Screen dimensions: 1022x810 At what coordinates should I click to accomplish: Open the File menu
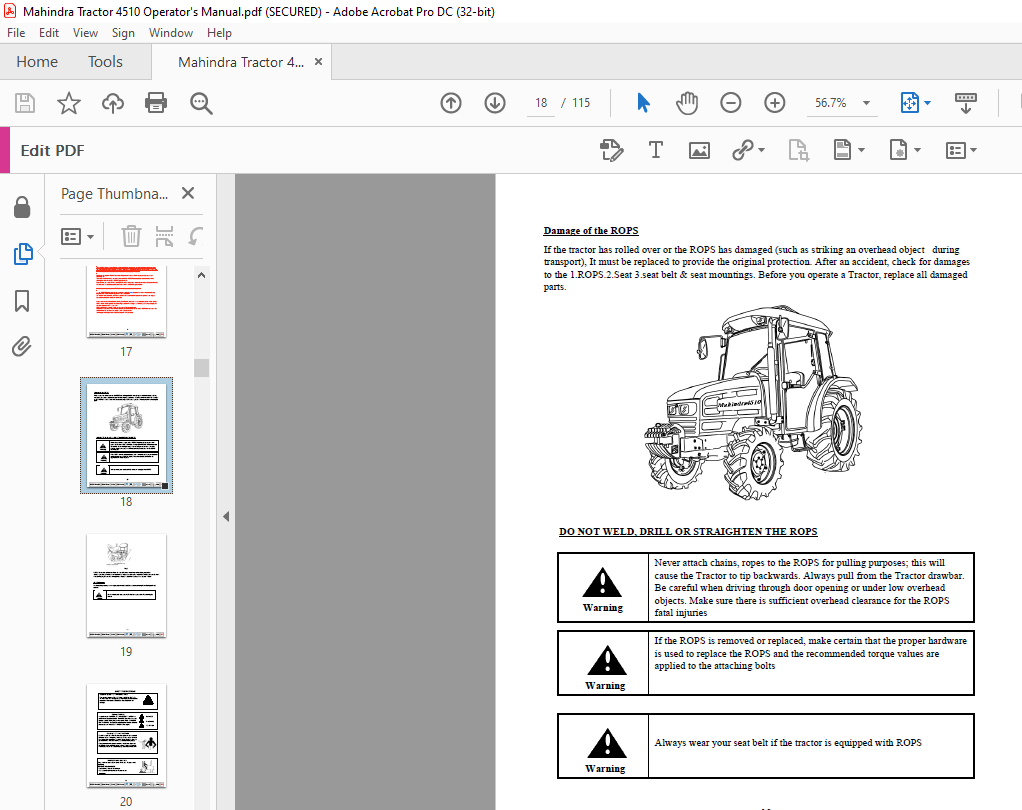pyautogui.click(x=16, y=33)
